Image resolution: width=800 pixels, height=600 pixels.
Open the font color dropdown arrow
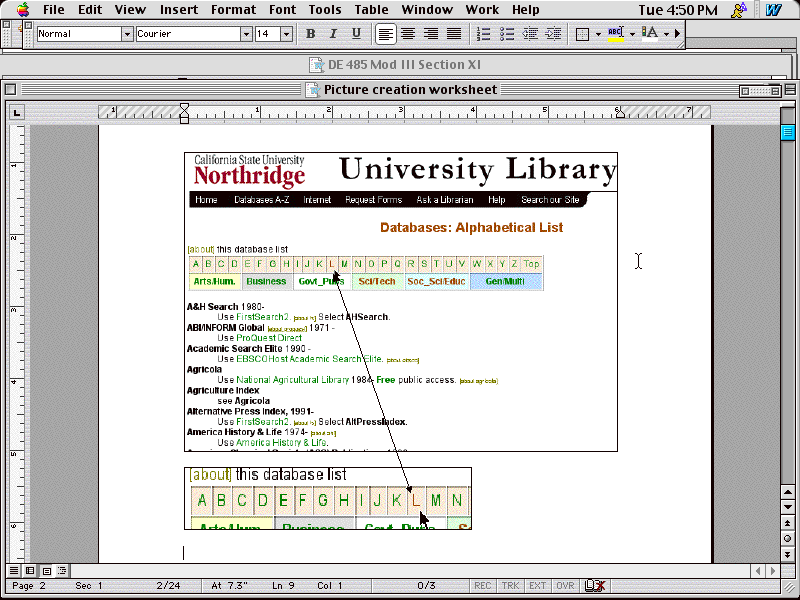666,34
